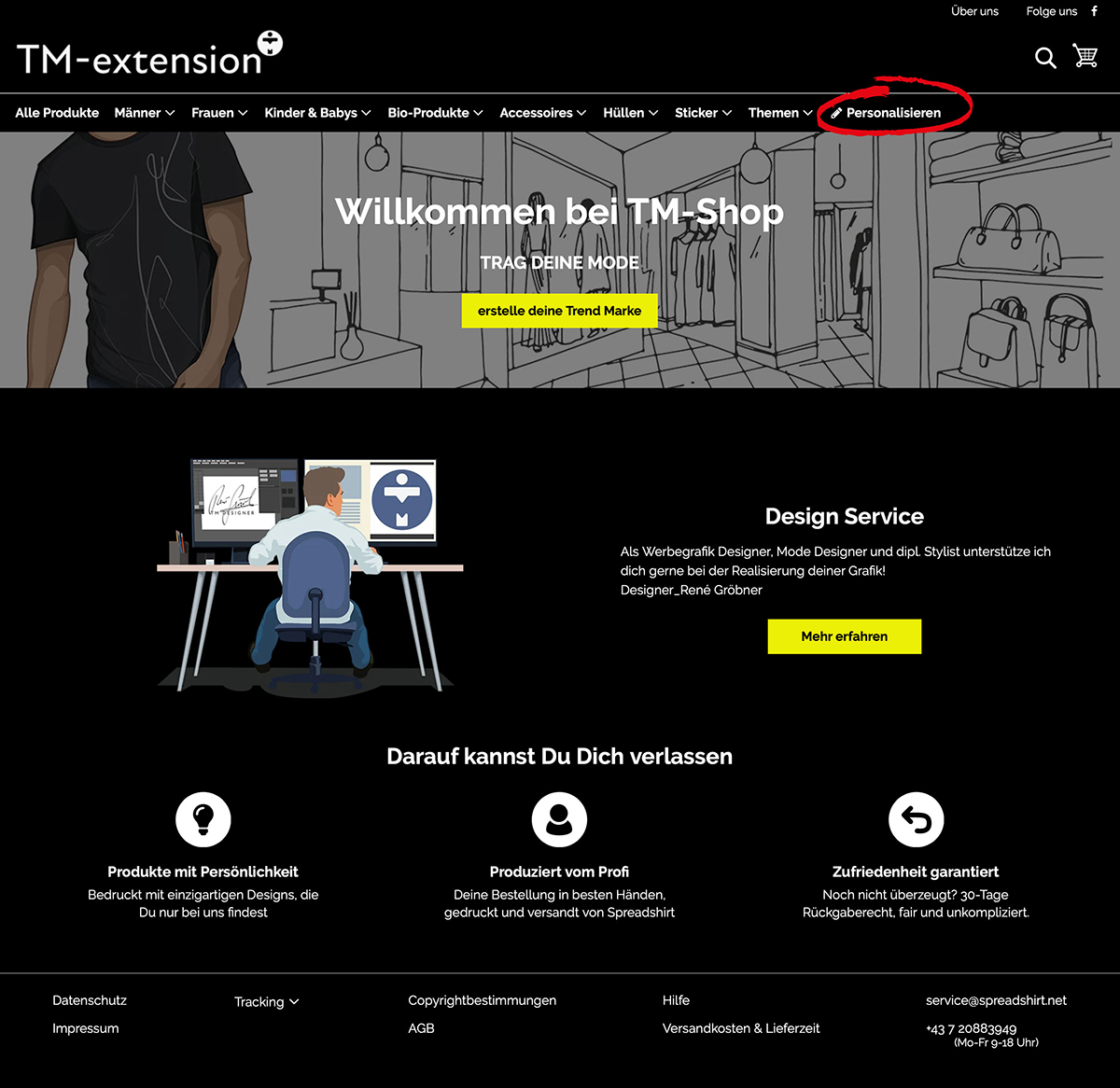Click the return arrow icon above Zufriedenheit garantiert
1120x1088 pixels.
[916, 819]
